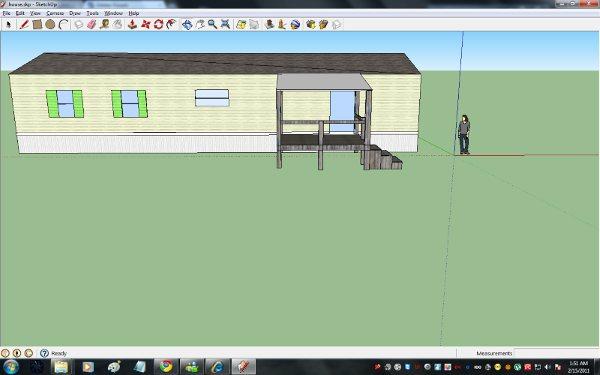Viewport: 600px width, 375px height.
Task: Open the Draw menu
Action: click(75, 13)
